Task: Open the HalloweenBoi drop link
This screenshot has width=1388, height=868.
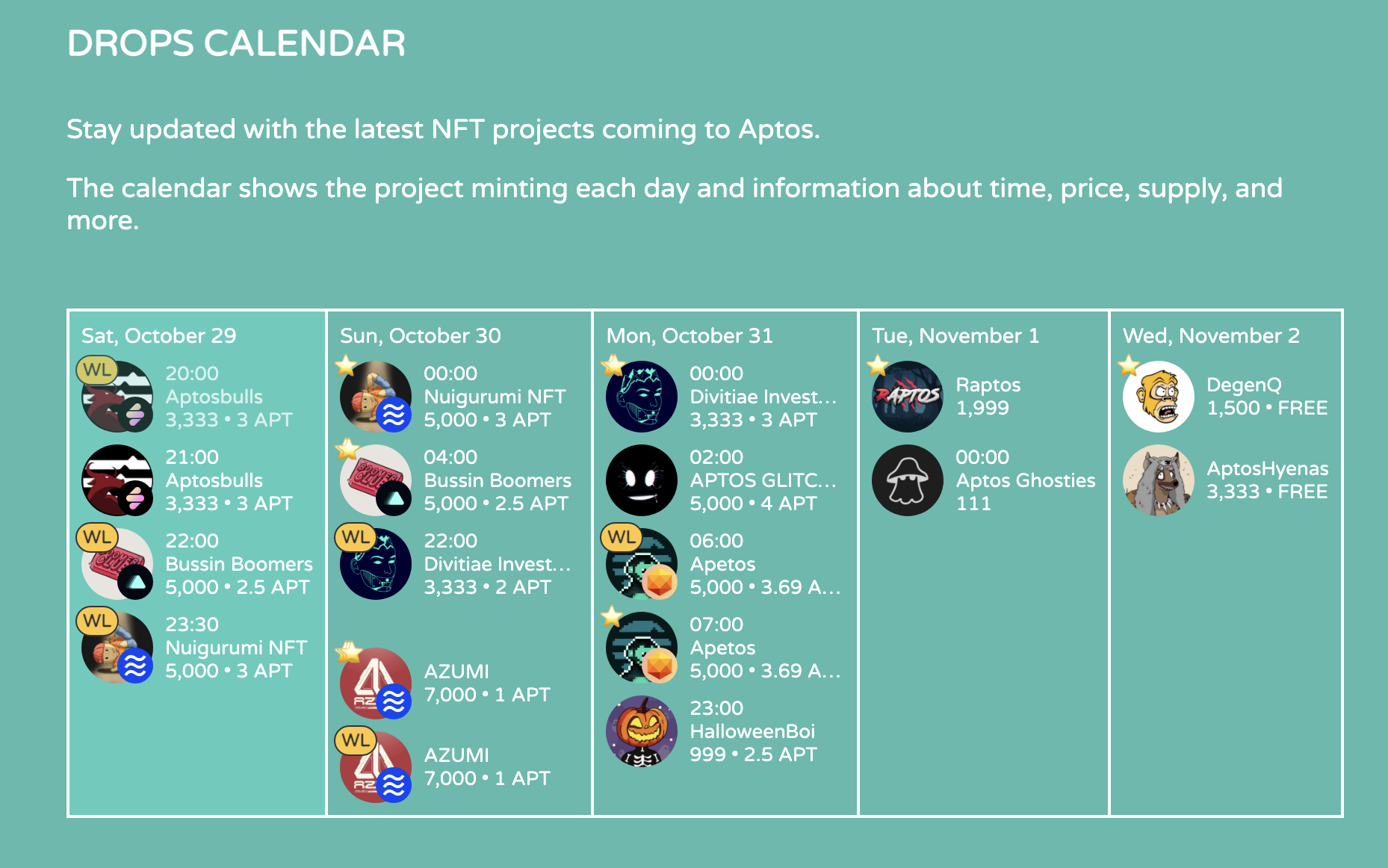Action: coord(752,731)
